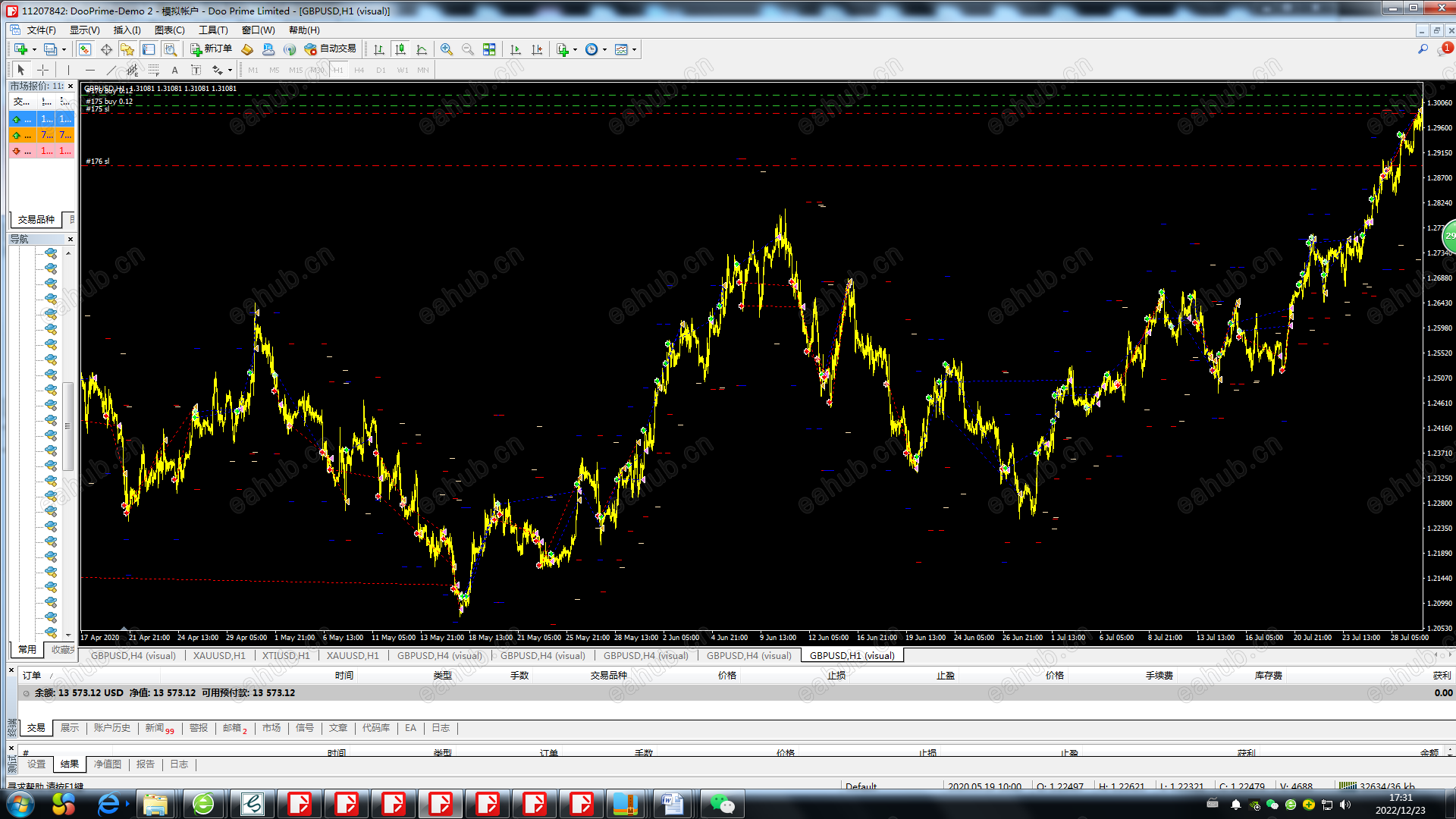Toggle chart auto scroll
This screenshot has width=1456, height=819.
(x=516, y=49)
